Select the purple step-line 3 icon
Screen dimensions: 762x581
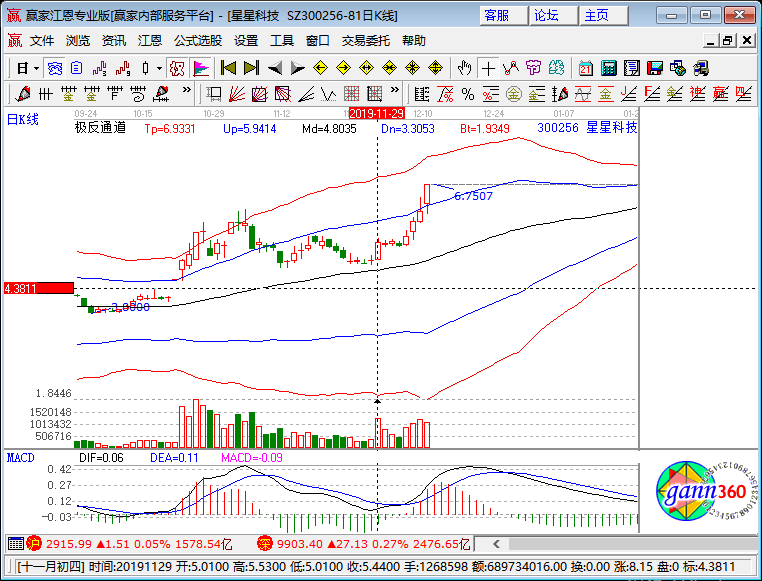[100, 68]
